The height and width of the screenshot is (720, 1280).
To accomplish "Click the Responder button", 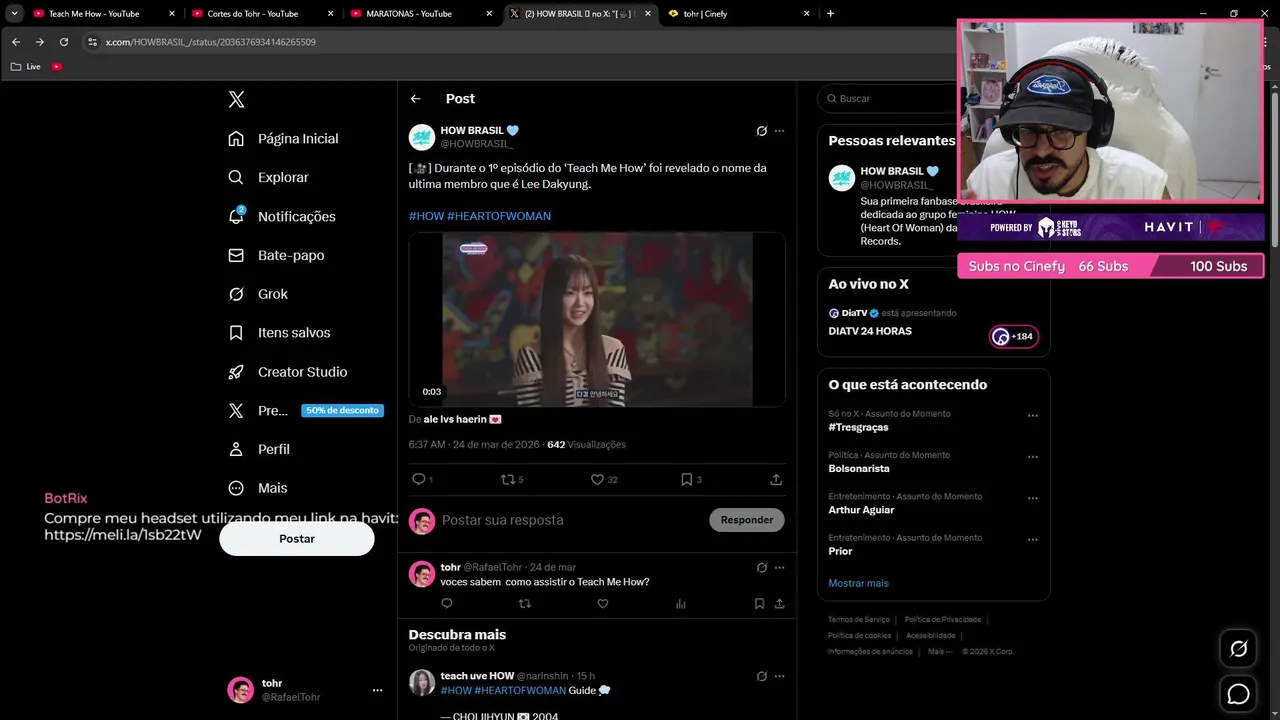I will (x=747, y=520).
